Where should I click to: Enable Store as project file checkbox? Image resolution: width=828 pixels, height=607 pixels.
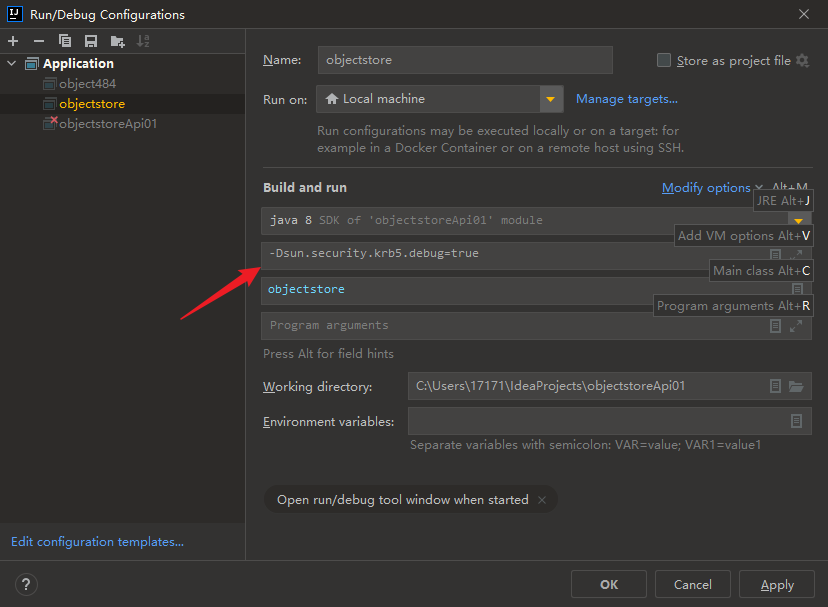click(x=664, y=61)
